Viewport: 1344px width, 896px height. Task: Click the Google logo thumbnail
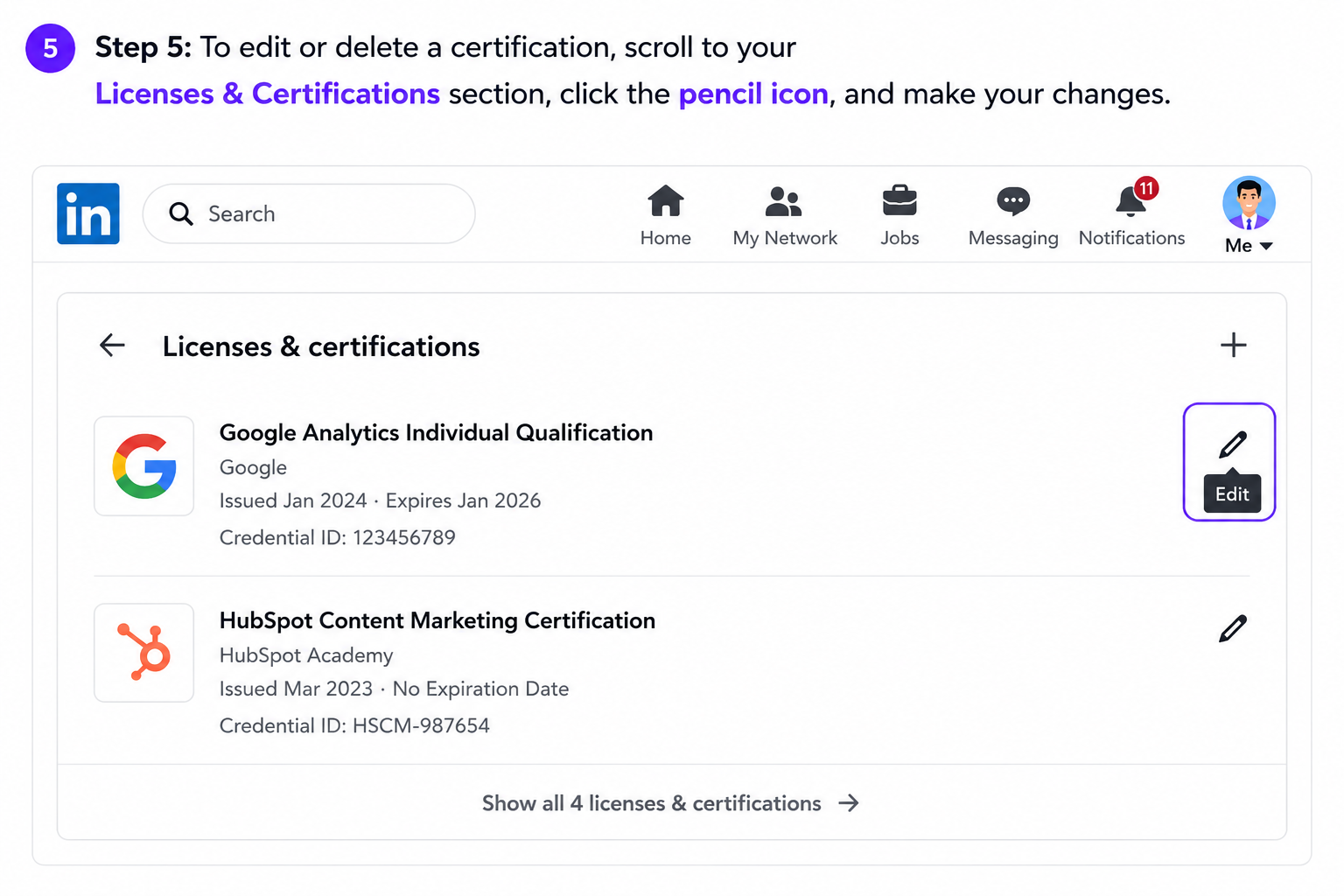point(144,466)
